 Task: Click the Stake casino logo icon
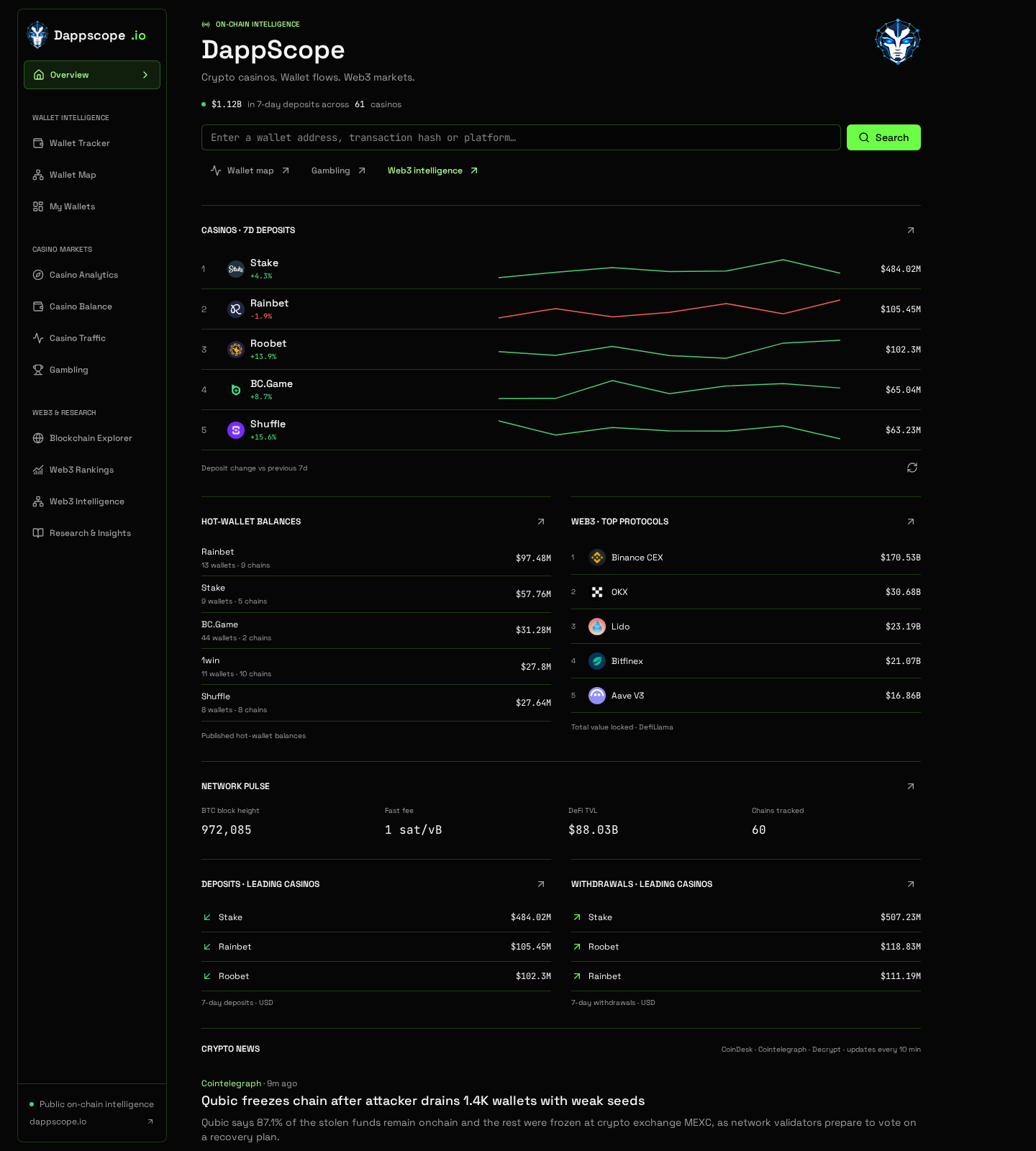tap(236, 269)
